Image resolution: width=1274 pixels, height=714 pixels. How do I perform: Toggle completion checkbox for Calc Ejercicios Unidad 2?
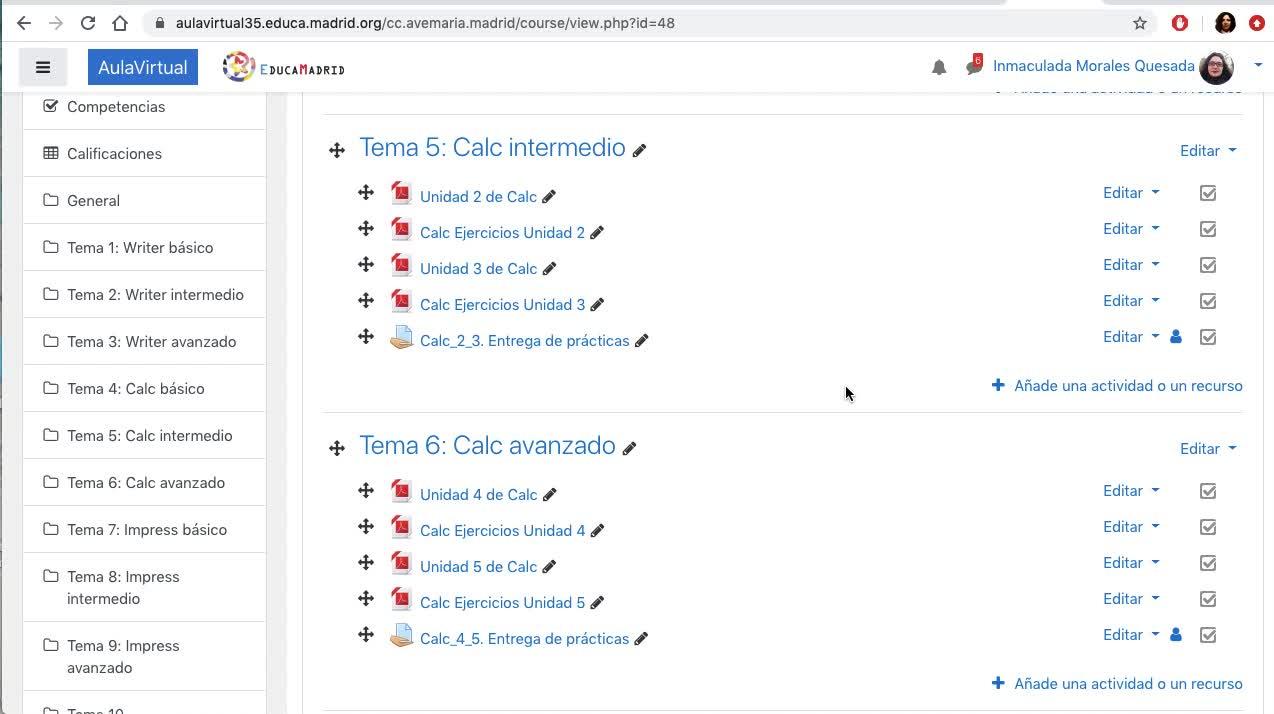(x=1208, y=229)
